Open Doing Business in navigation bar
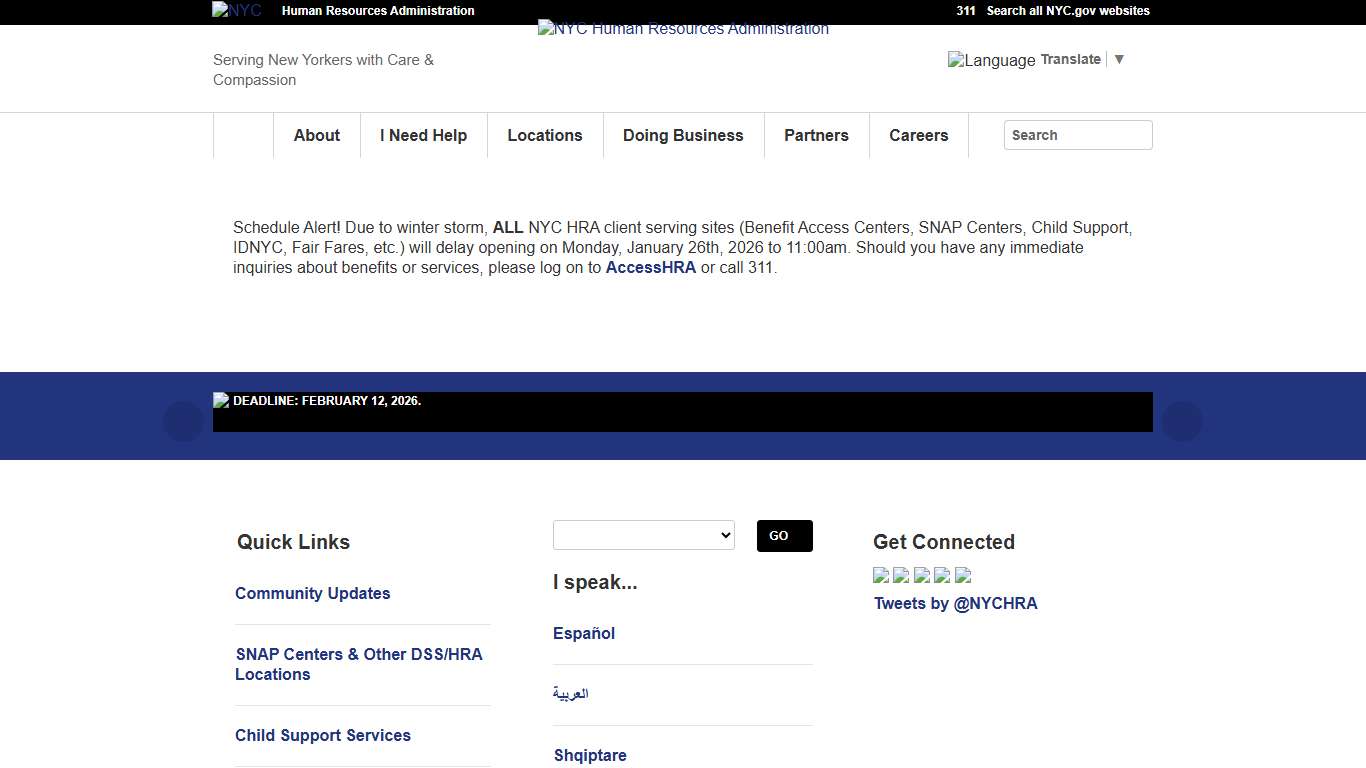The height and width of the screenshot is (768, 1366). tap(683, 135)
